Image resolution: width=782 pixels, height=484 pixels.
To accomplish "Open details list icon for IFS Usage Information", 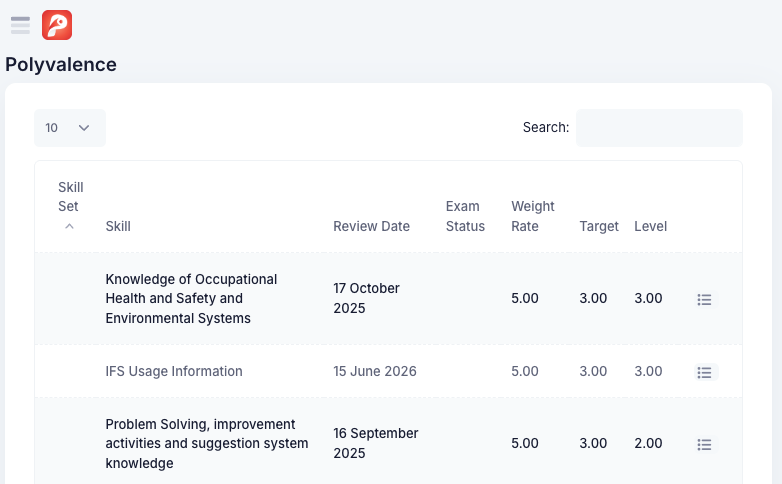I will point(705,372).
